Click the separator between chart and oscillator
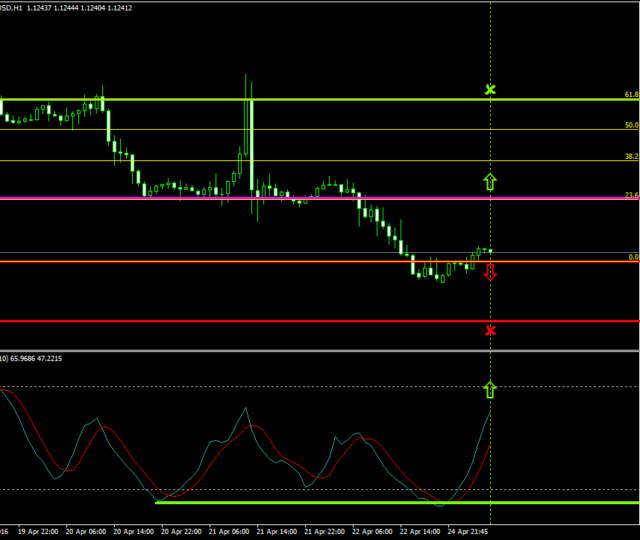Viewport: 640px width, 540px height. click(x=320, y=349)
